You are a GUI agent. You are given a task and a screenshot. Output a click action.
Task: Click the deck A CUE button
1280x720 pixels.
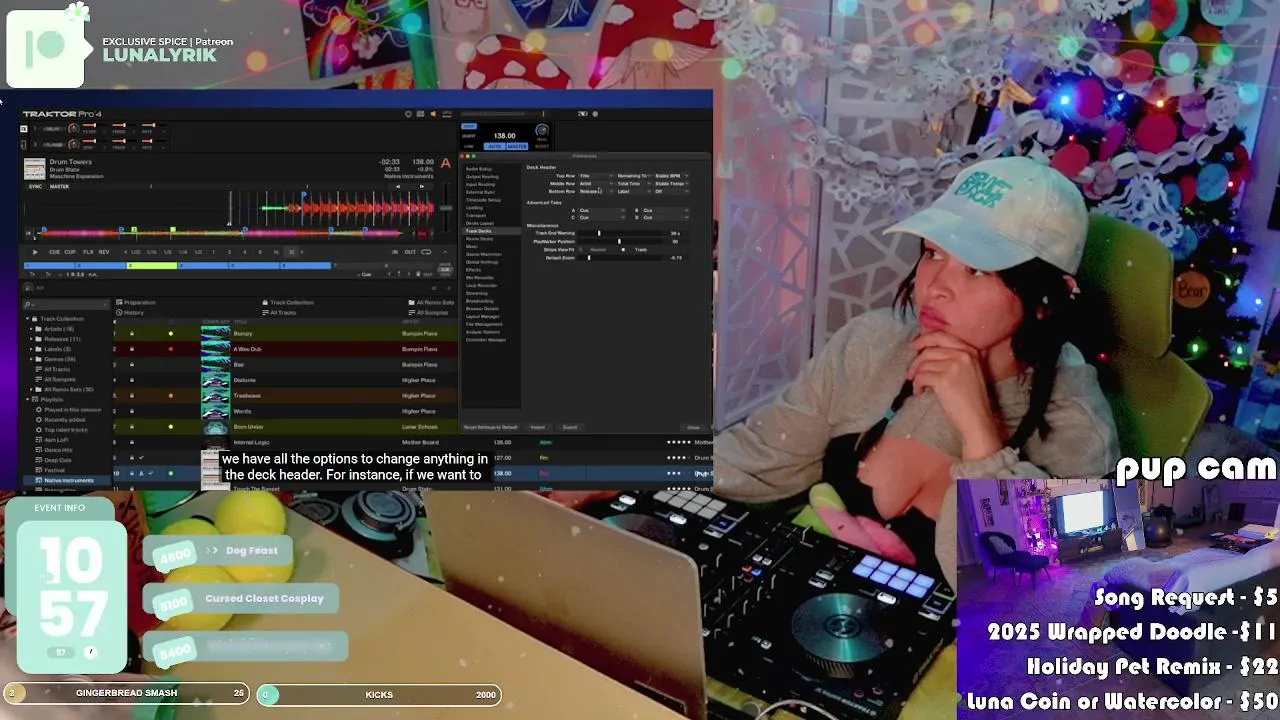click(54, 252)
